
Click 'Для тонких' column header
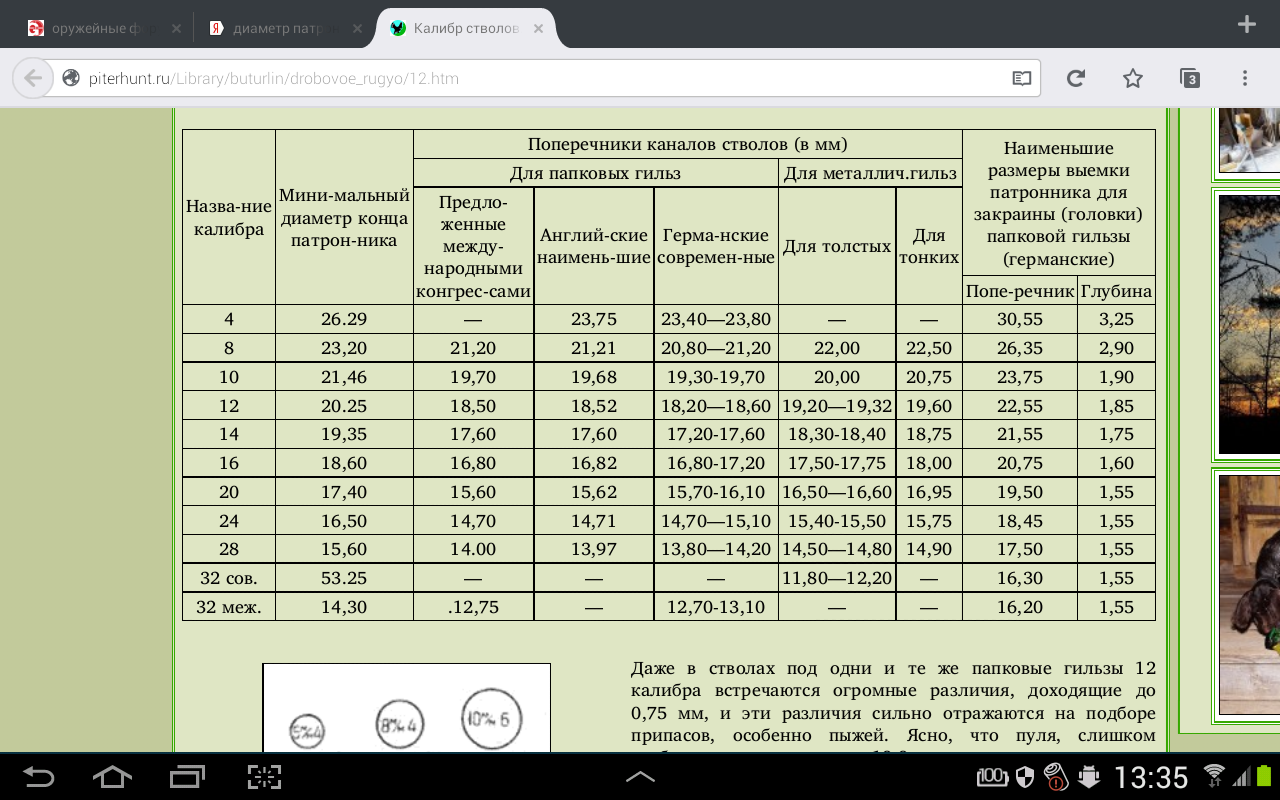(x=929, y=246)
